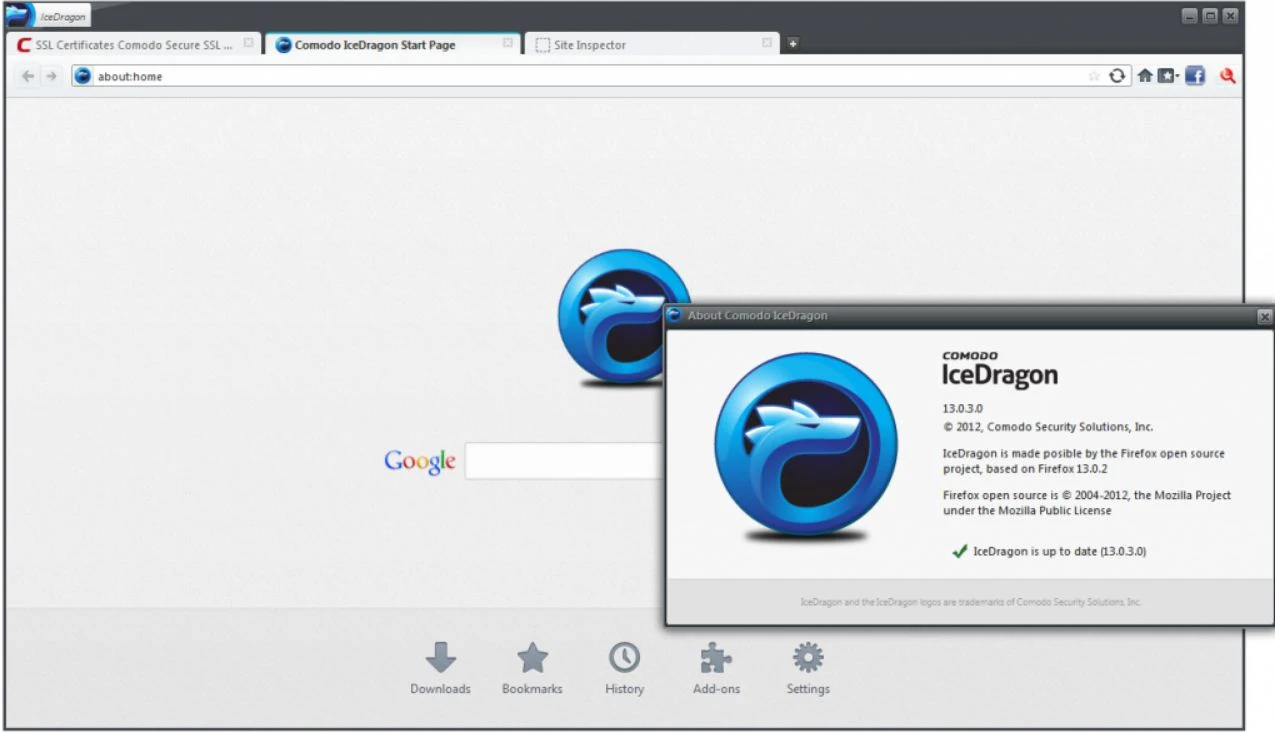The width and height of the screenshot is (1275, 734).
Task: Maximize the IceDragon browser window
Action: pos(1210,16)
